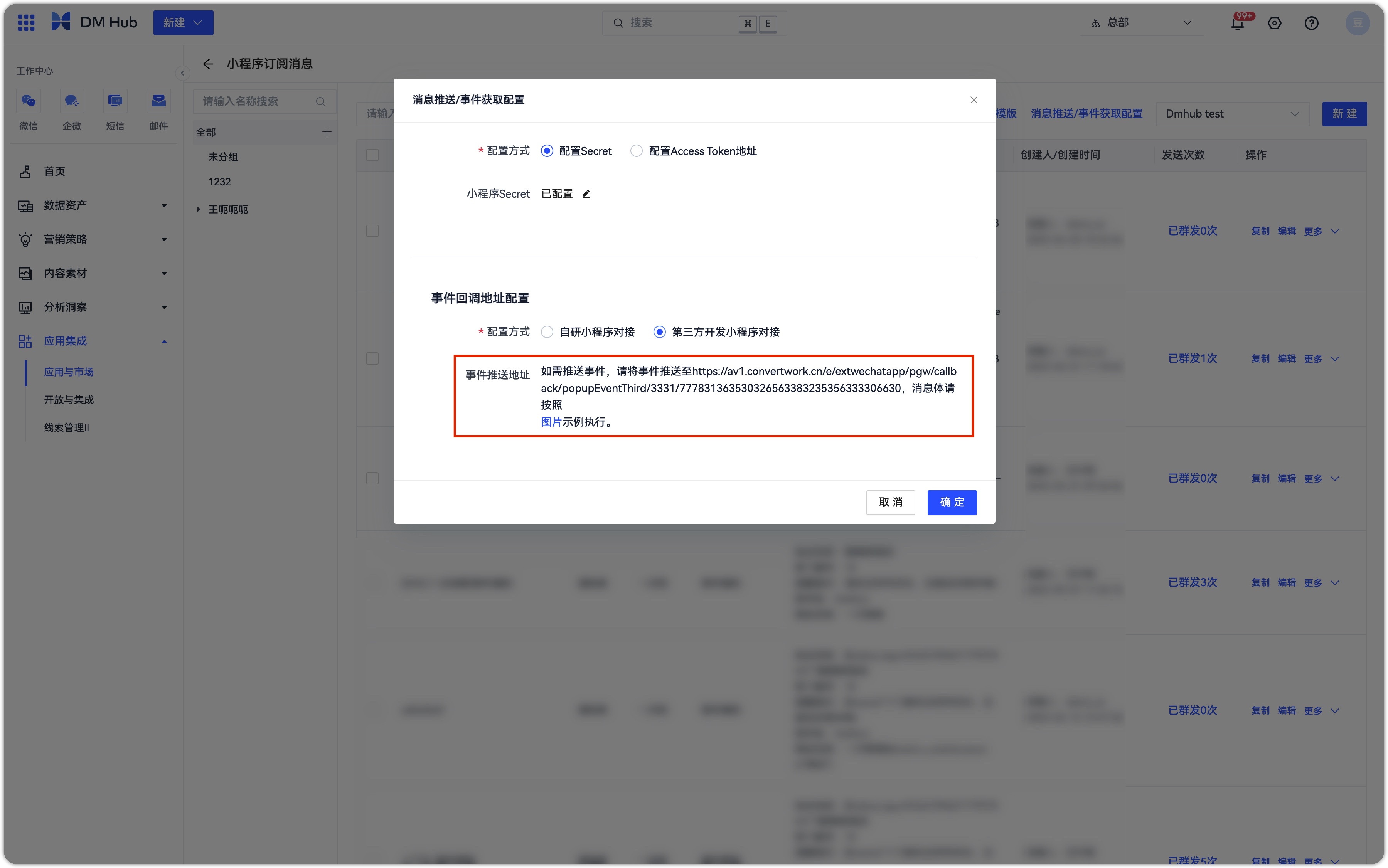Select the 配置Secret radio option
This screenshot has width=1388, height=868.
547,151
